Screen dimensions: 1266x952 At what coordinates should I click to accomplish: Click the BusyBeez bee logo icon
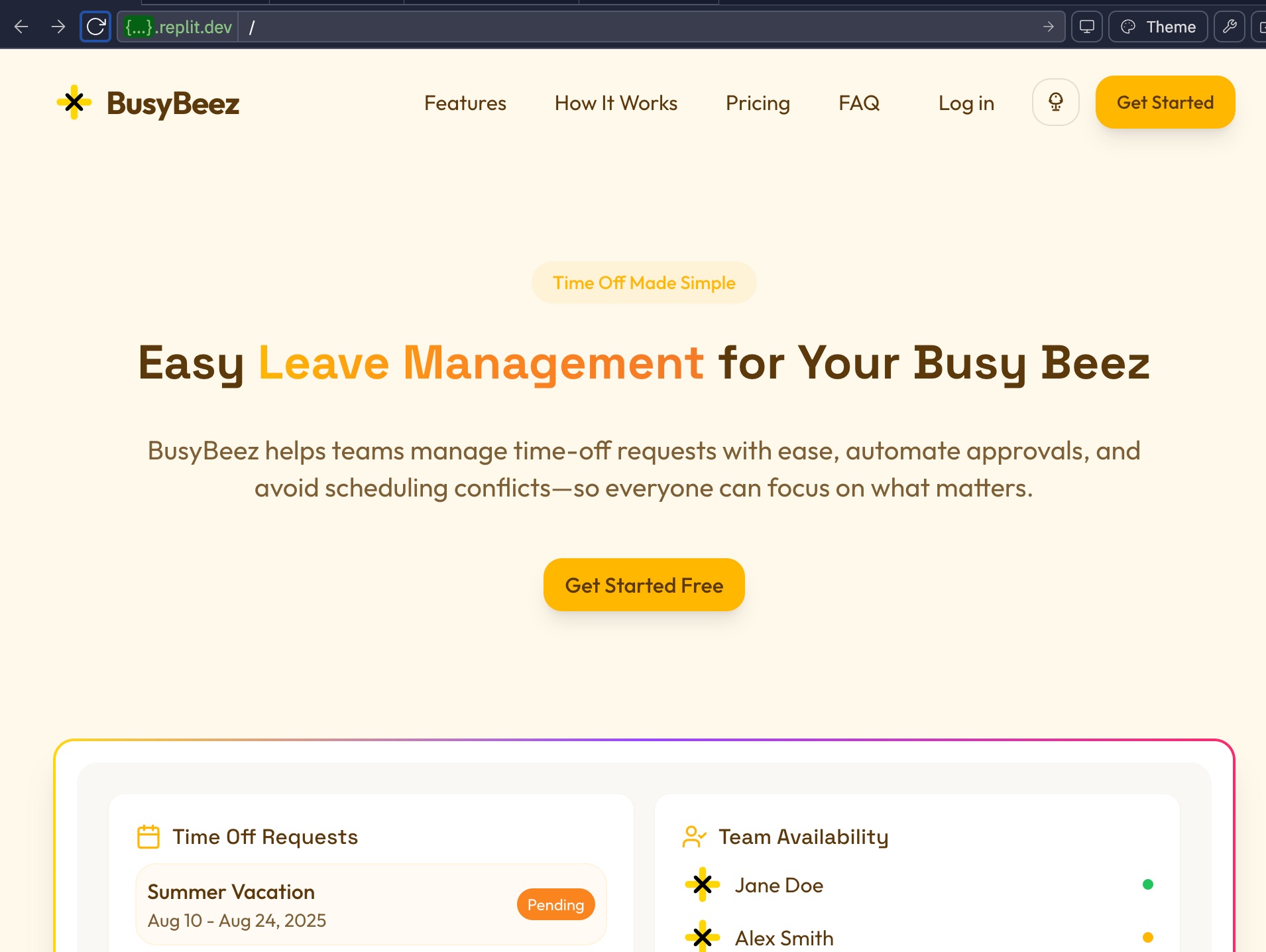(x=74, y=103)
